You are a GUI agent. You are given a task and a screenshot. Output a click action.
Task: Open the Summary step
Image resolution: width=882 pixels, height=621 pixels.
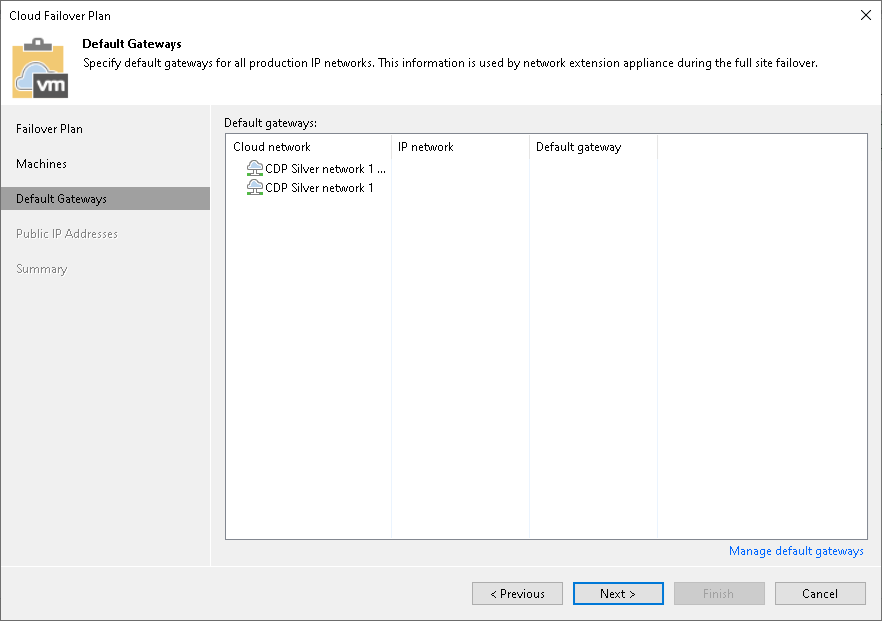coord(41,268)
